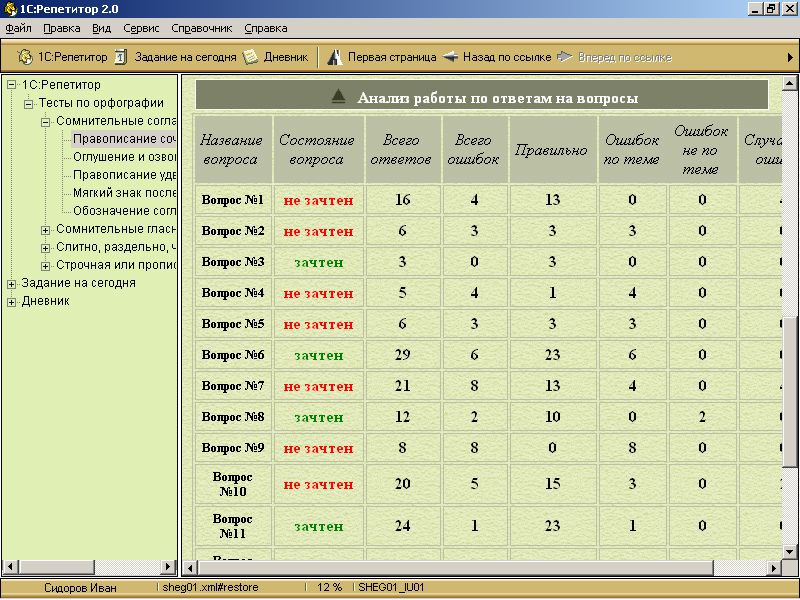Image resolution: width=800 pixels, height=600 pixels.
Task: Expand the Дневник tree node
Action: tap(12, 301)
